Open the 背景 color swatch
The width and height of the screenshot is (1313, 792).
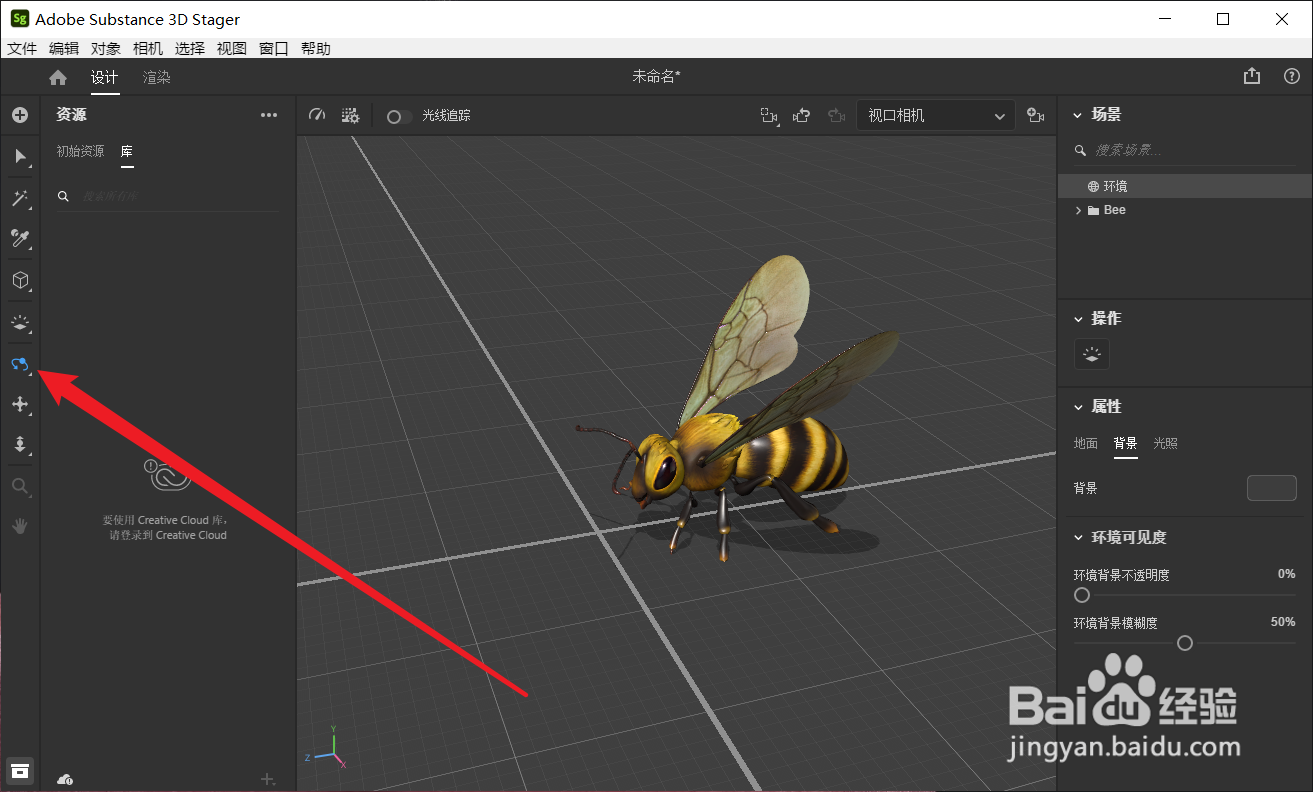pos(1271,488)
